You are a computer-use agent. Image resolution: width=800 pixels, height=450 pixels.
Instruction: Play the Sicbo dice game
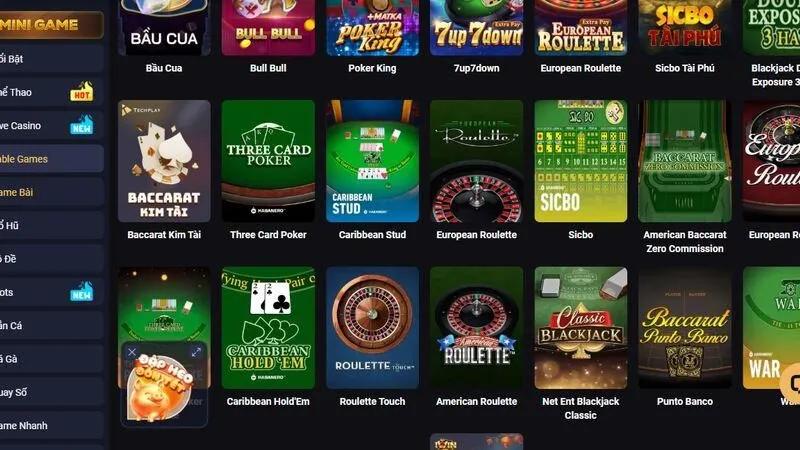click(x=581, y=161)
